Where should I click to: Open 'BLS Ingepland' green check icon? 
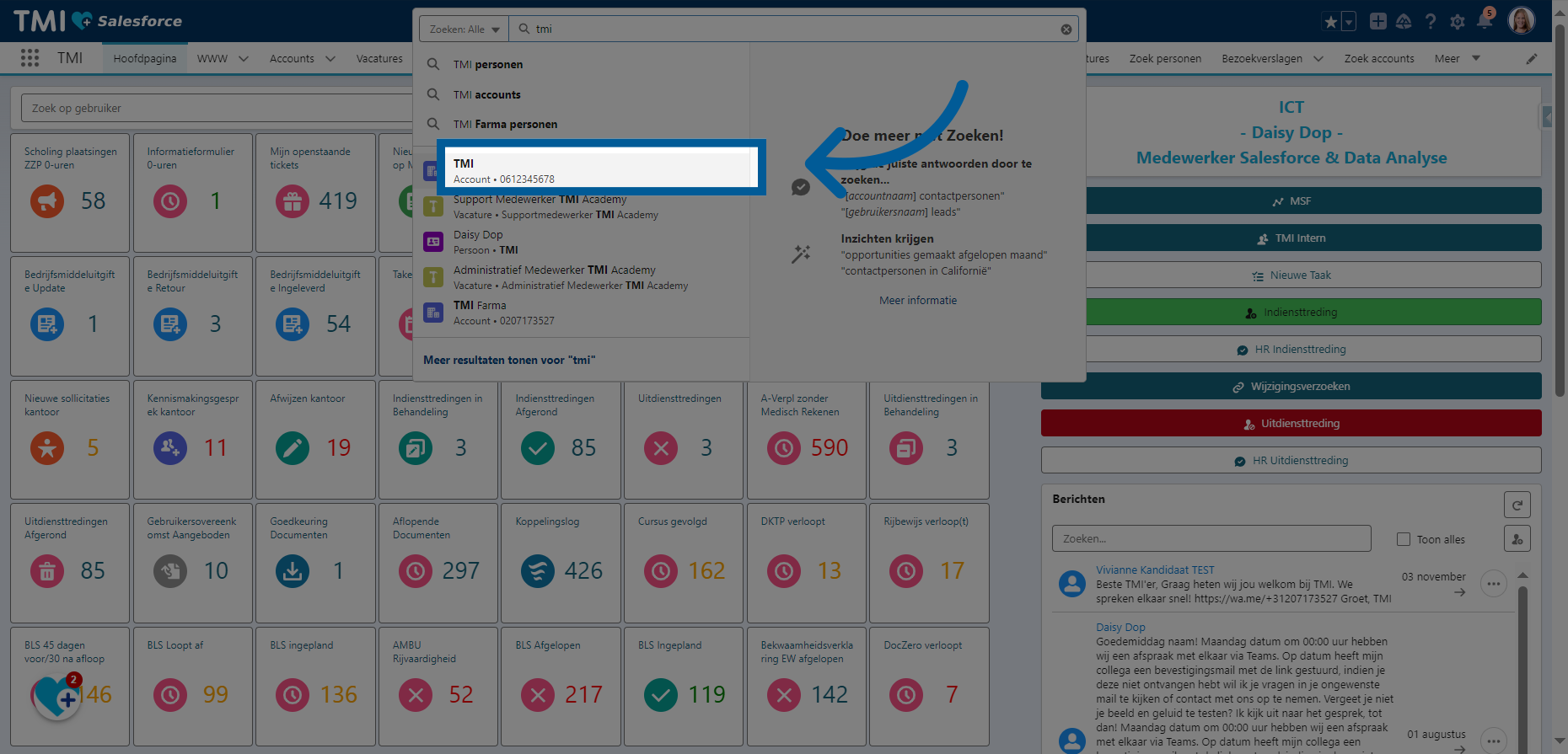[661, 695]
